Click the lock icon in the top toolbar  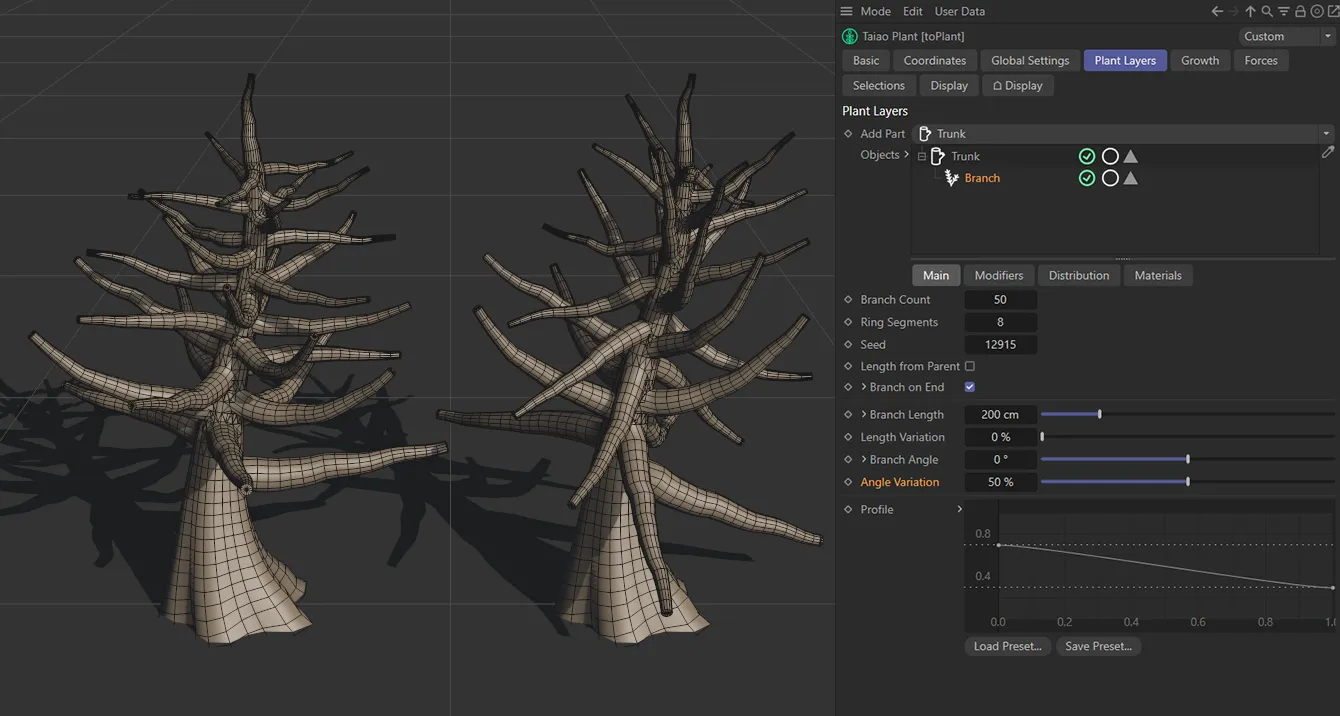(1300, 11)
